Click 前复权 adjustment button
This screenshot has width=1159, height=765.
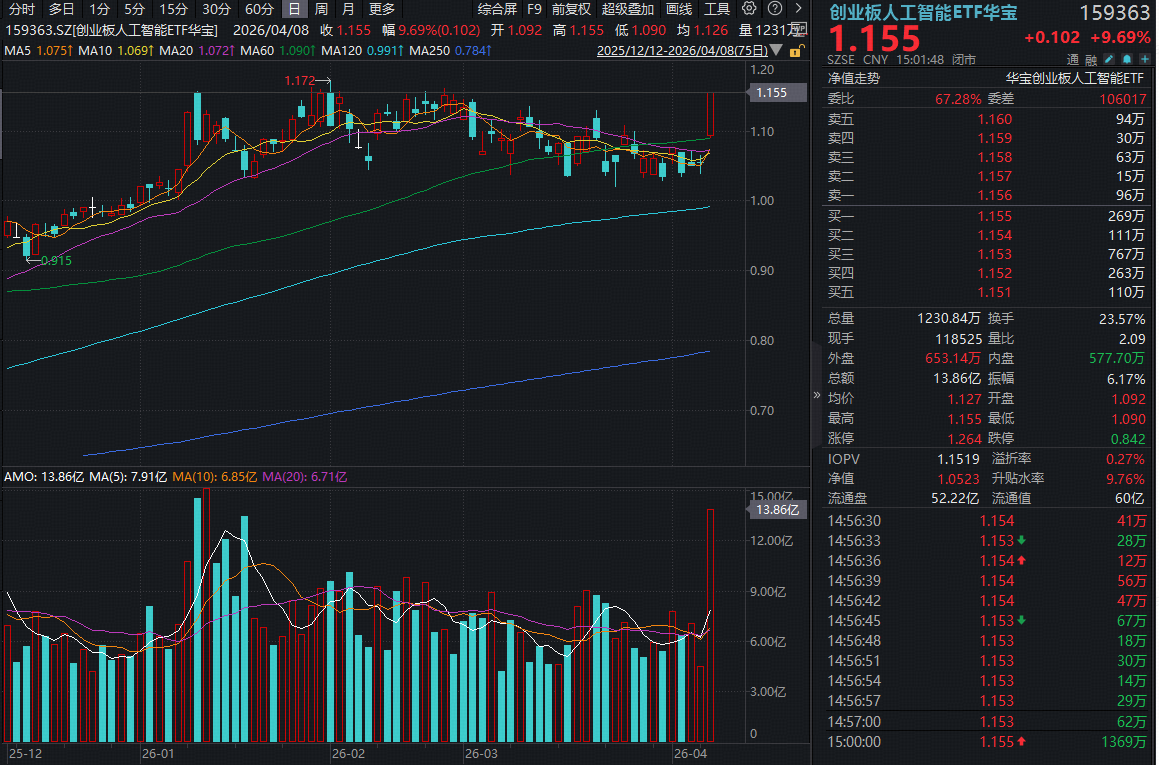[x=571, y=9]
